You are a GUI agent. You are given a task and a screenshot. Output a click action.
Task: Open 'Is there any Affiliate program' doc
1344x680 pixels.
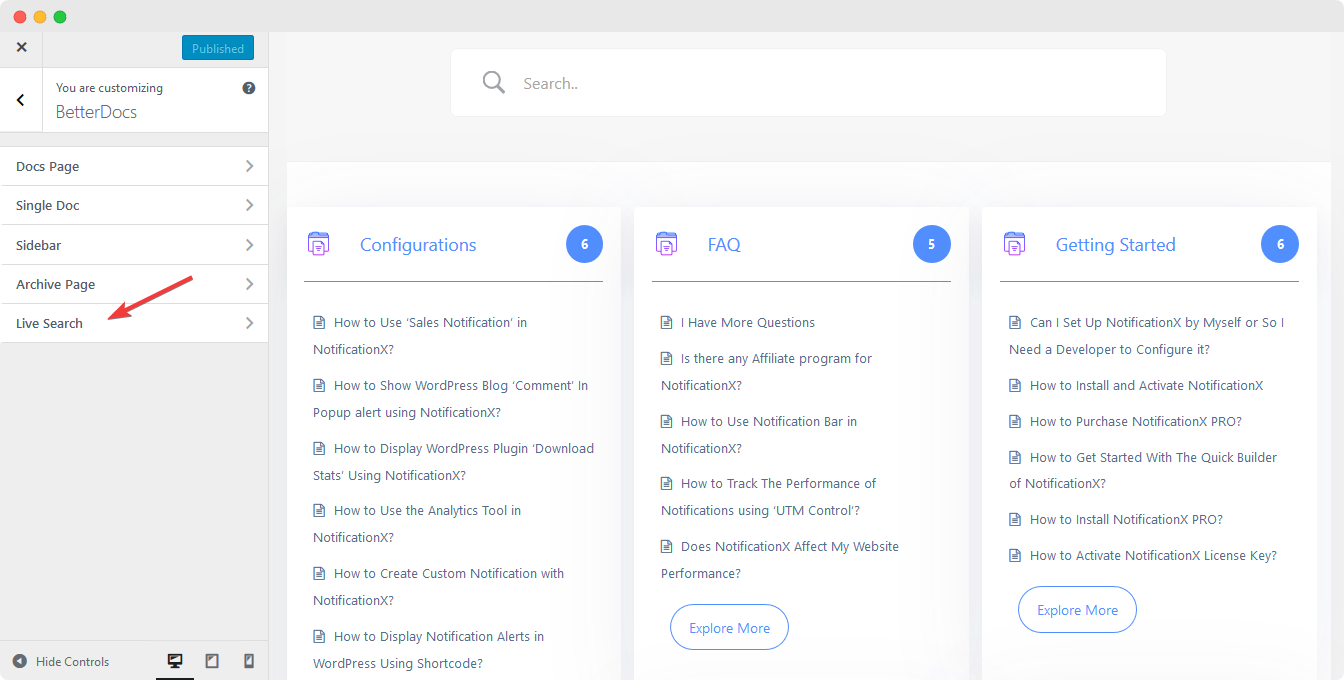[x=767, y=372]
